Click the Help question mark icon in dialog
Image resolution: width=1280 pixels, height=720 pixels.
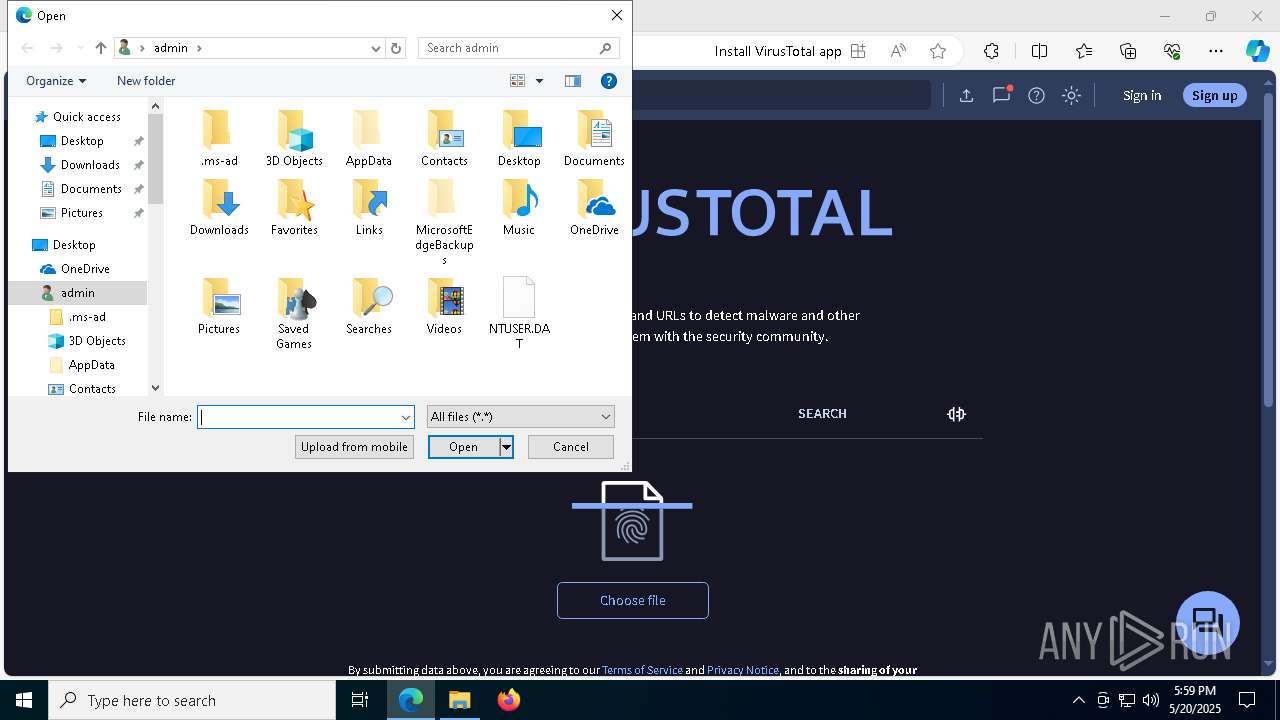tap(608, 81)
